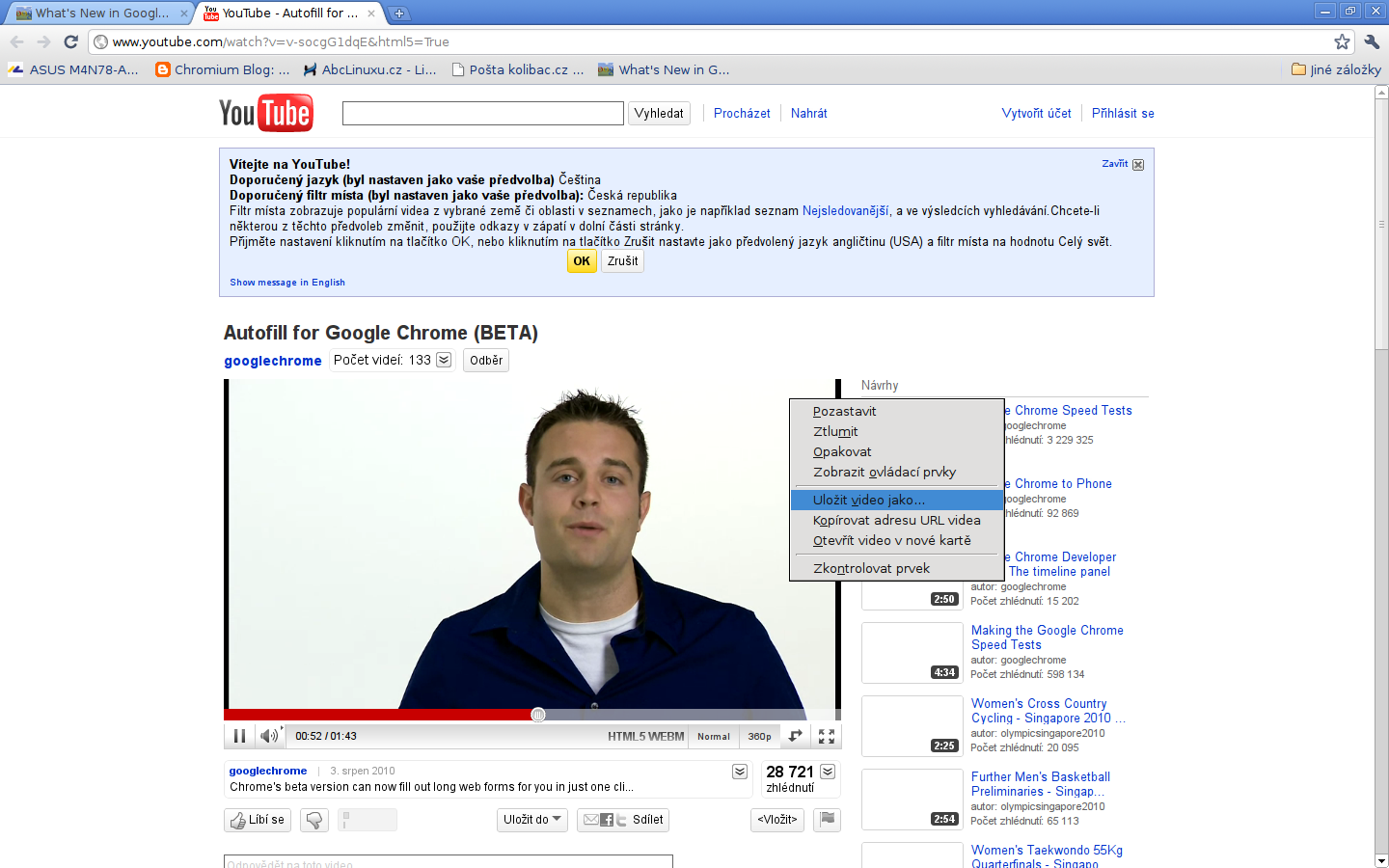Toggle fullscreen mode on the video player

coord(827,736)
